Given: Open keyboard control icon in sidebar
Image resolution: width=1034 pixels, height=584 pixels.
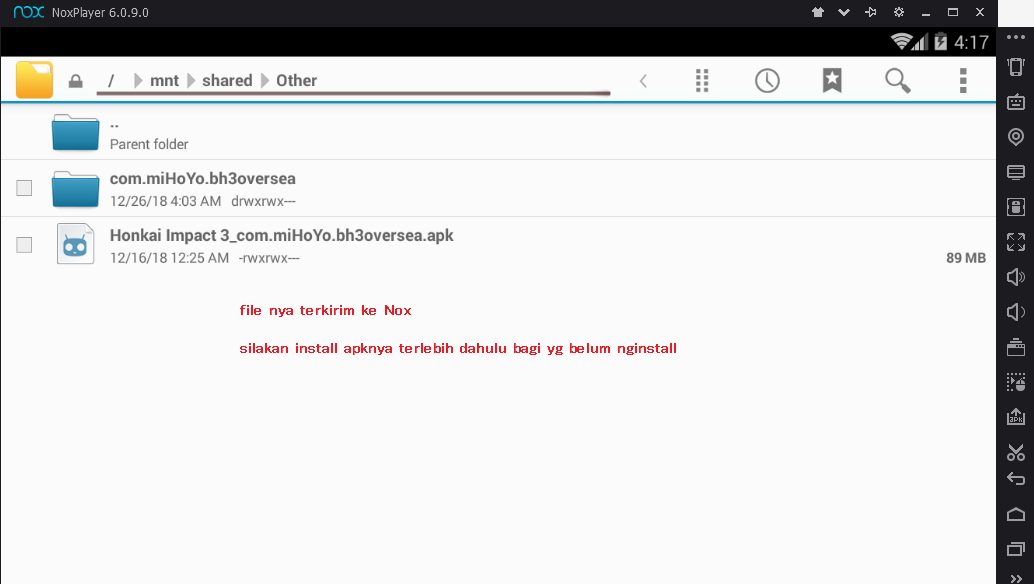Looking at the screenshot, I should coord(1016,102).
